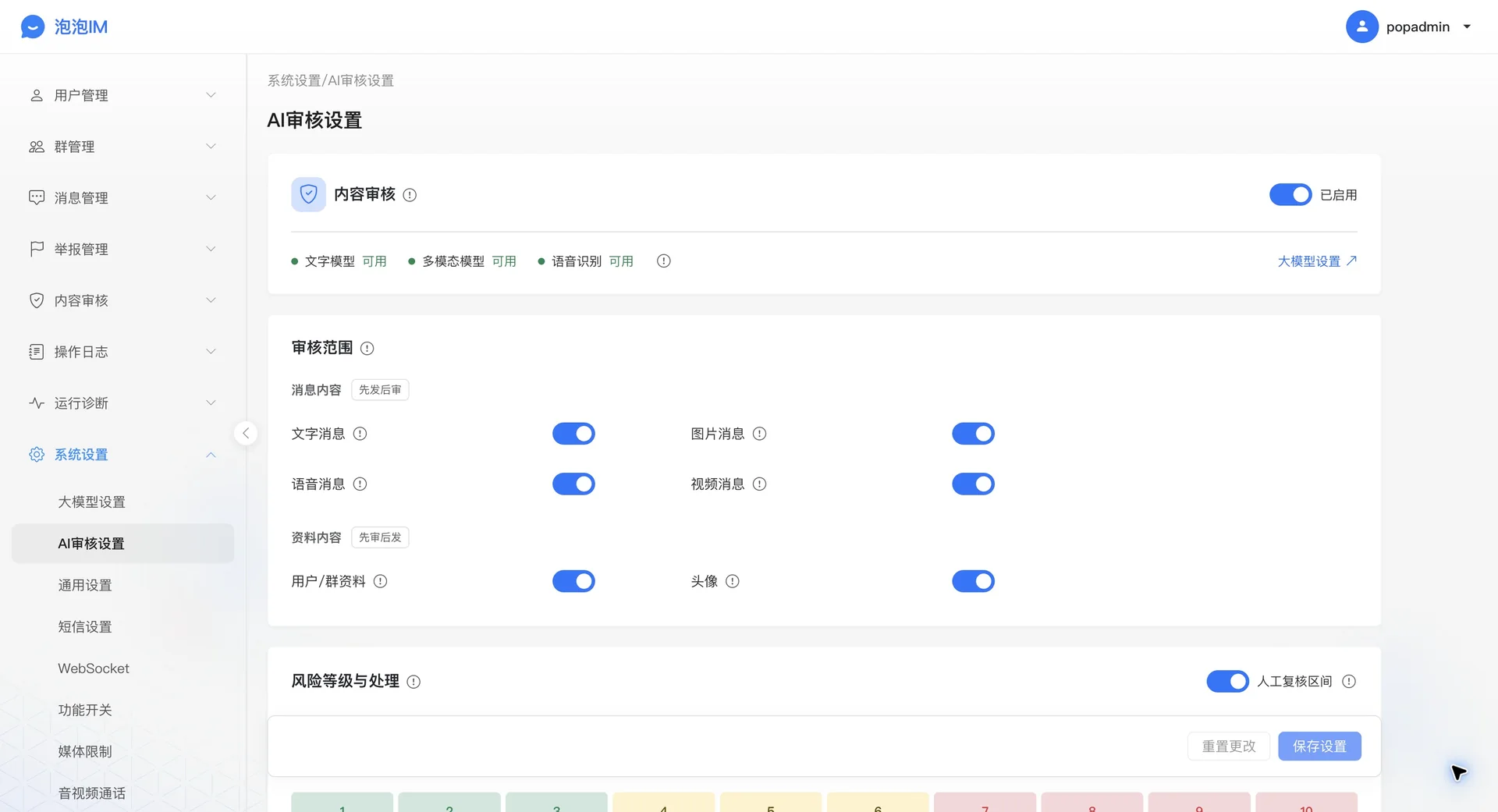Click the info icon beside 风险等级与处理
The height and width of the screenshot is (812, 1498).
[x=414, y=682]
